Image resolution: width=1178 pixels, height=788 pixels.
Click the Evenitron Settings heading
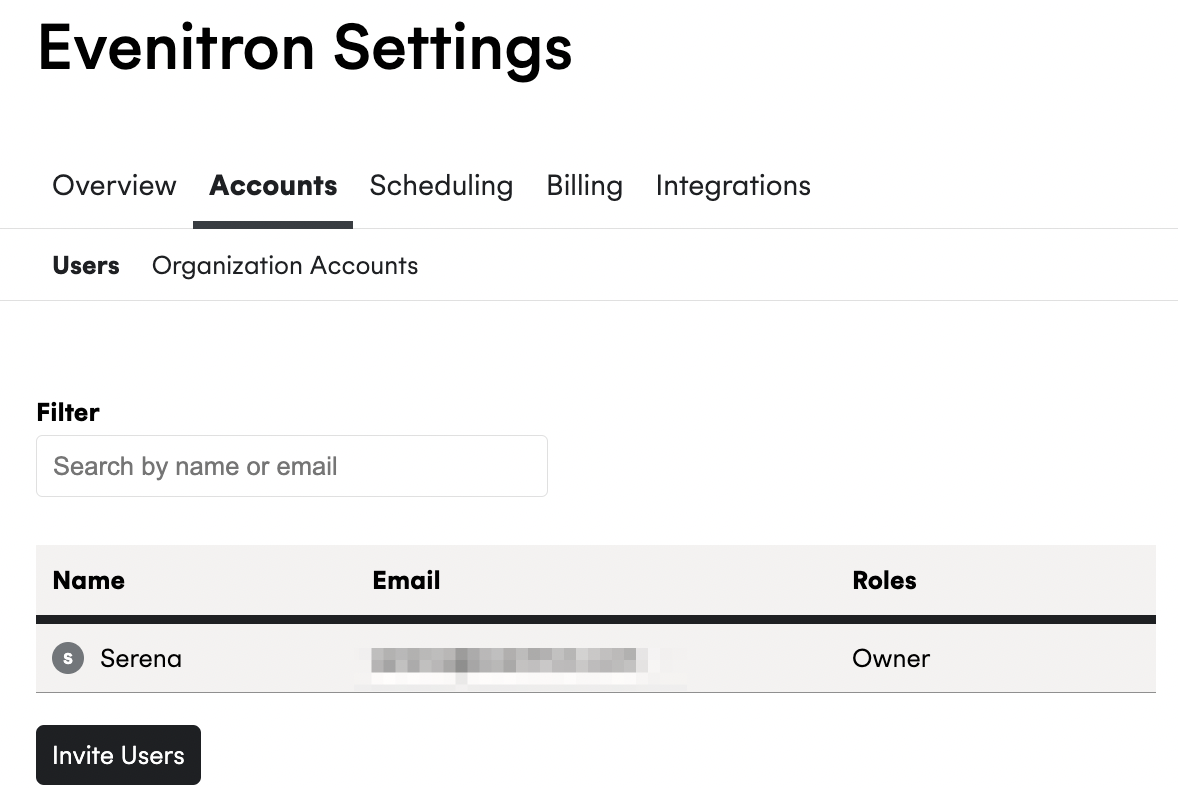(x=304, y=47)
